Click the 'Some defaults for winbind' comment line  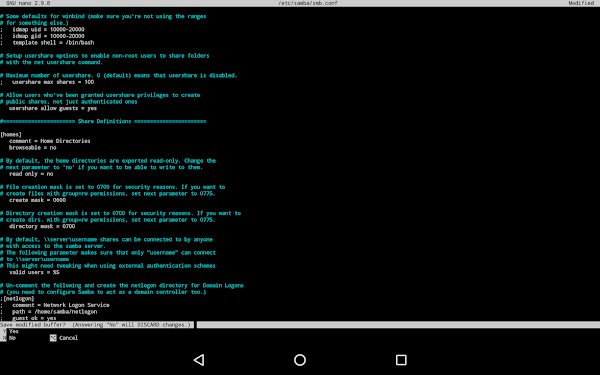103,16
